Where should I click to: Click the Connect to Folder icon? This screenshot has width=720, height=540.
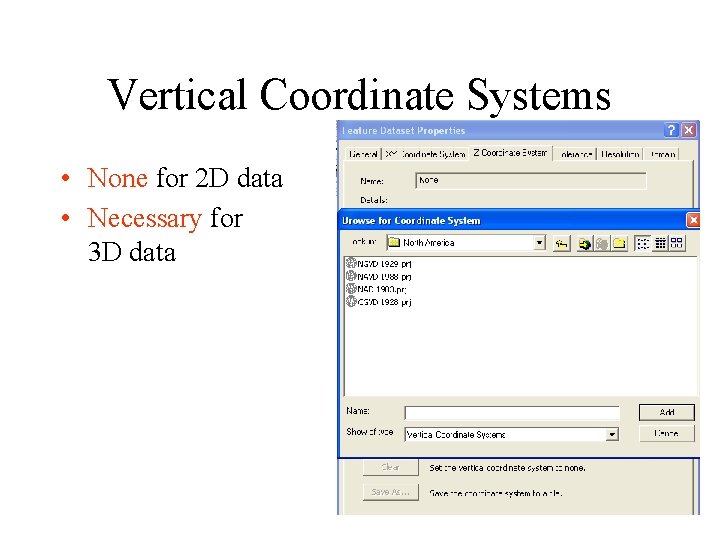tap(584, 243)
